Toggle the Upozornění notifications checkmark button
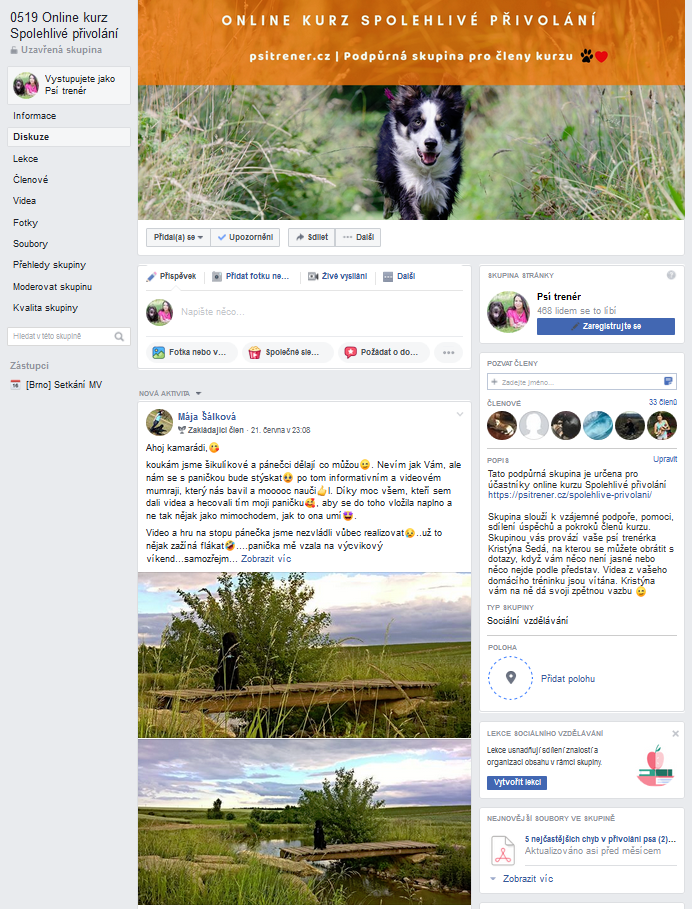This screenshot has height=909, width=692. (245, 237)
